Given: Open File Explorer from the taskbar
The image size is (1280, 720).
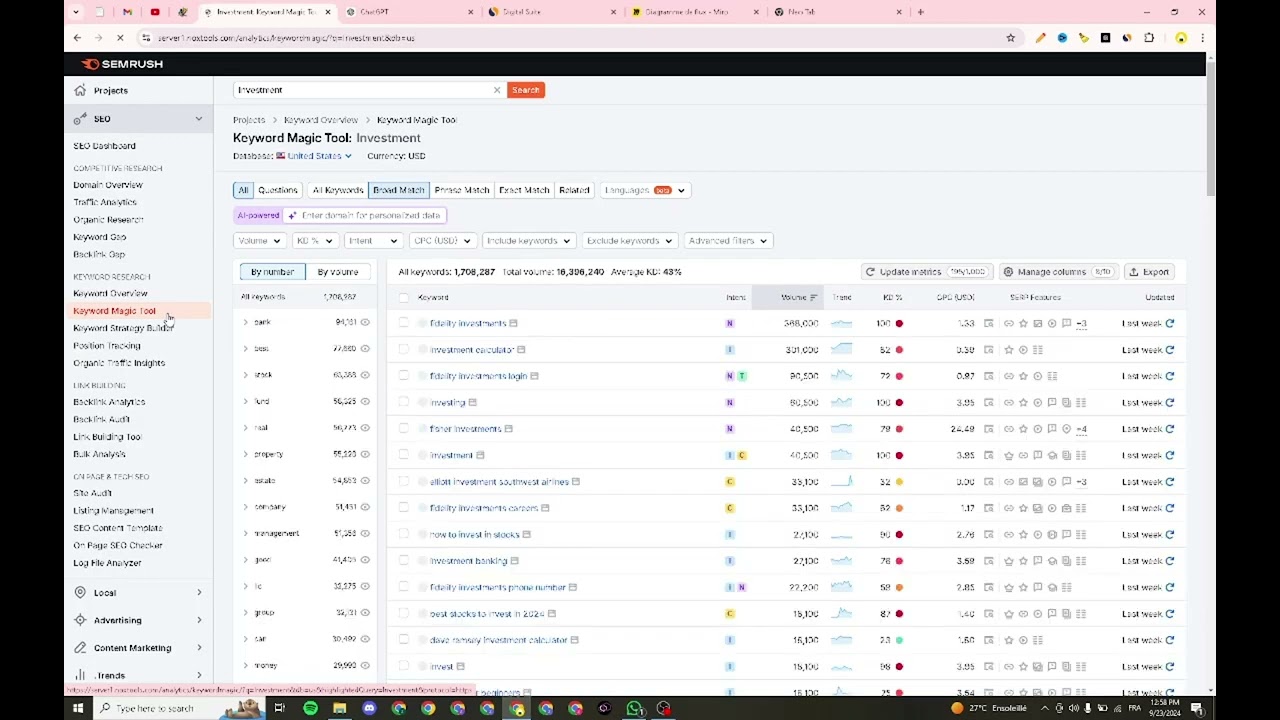Looking at the screenshot, I should click(x=339, y=708).
